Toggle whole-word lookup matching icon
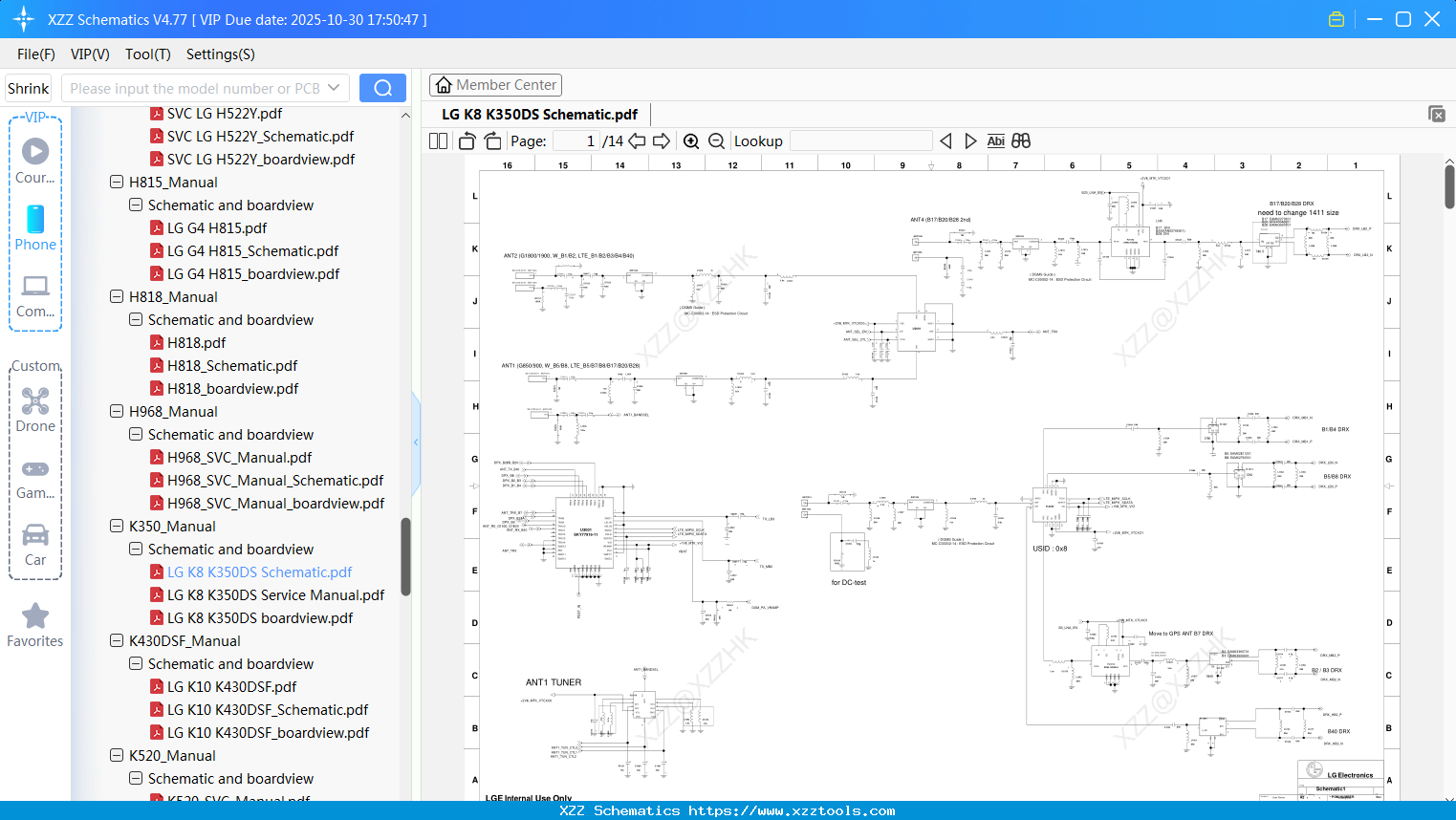This screenshot has height=820, width=1456. (x=1020, y=140)
